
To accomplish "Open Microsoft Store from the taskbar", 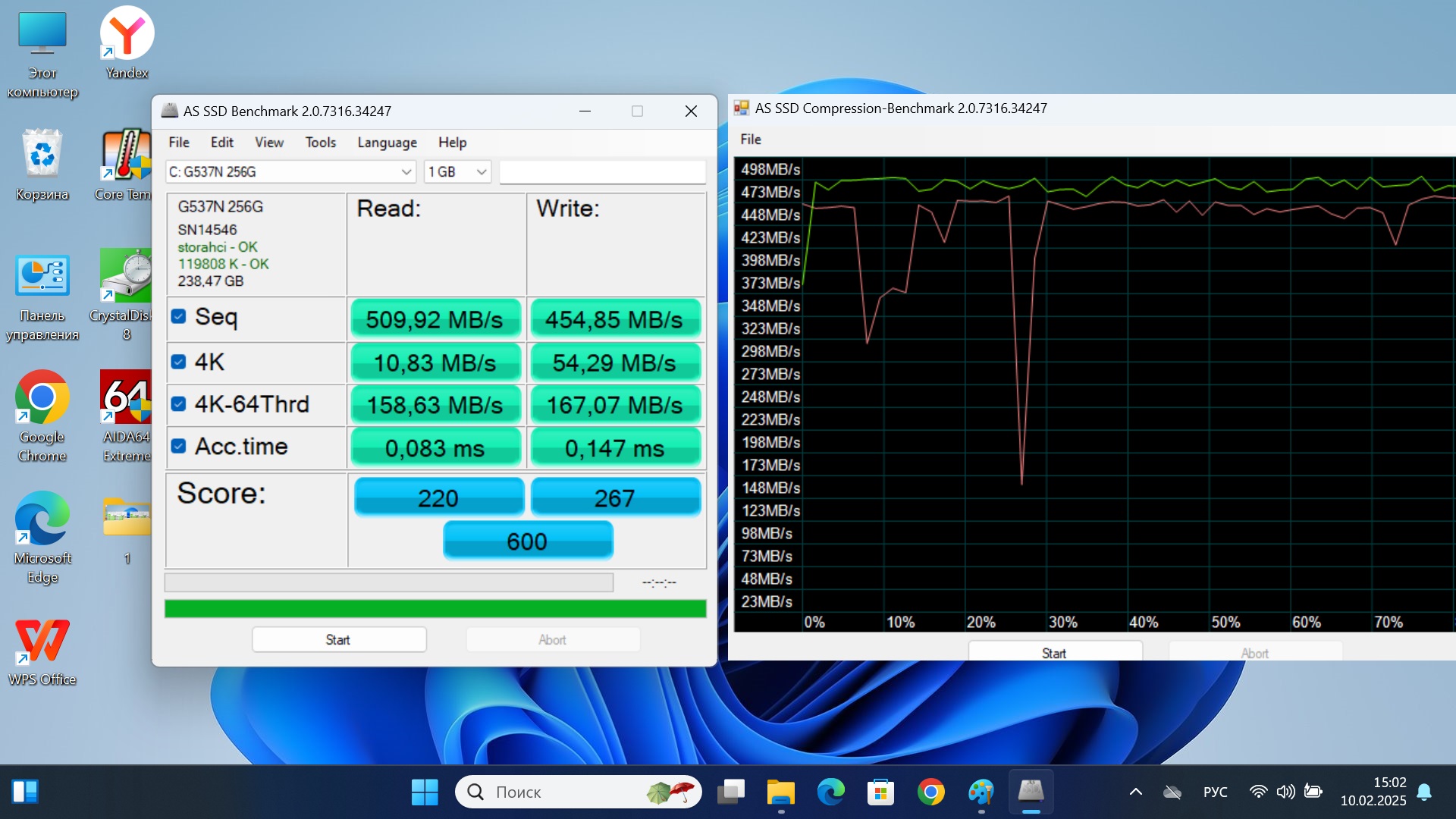I will pos(880,792).
